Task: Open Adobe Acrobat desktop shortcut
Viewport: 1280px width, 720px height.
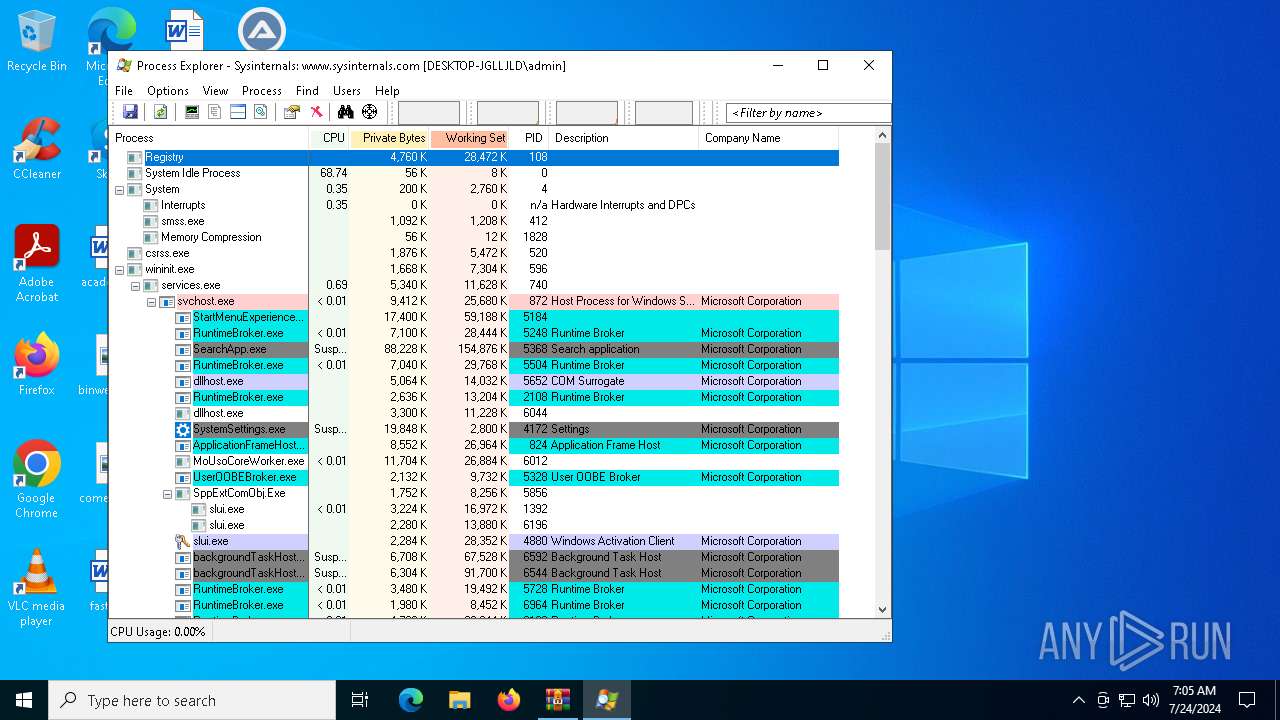Action: coord(37,264)
